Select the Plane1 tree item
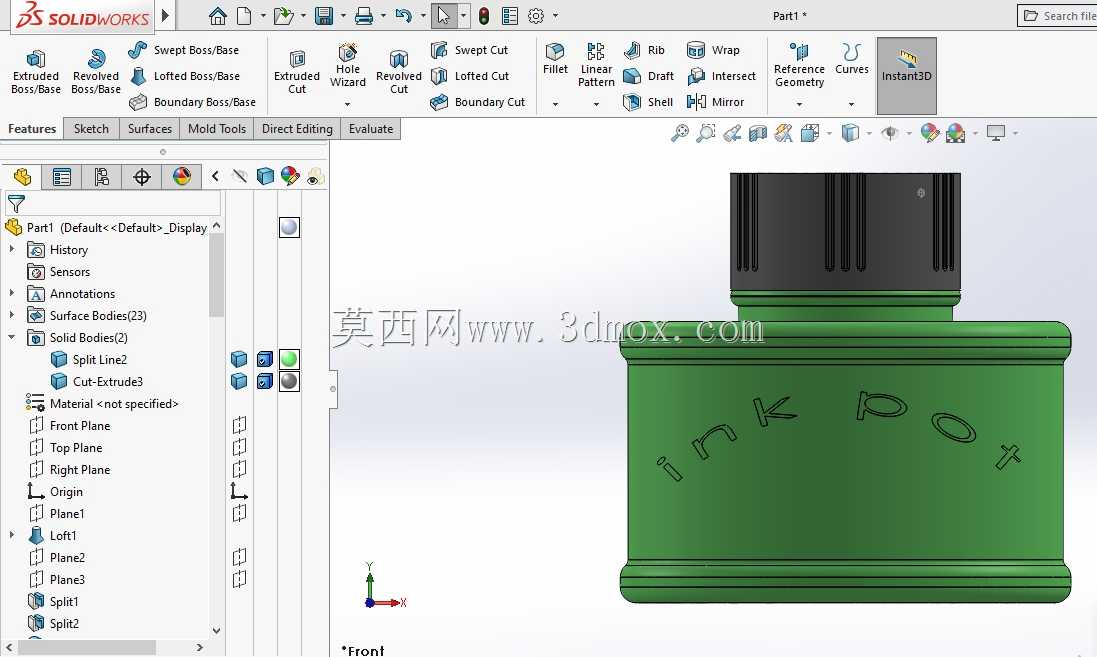 pos(57,514)
